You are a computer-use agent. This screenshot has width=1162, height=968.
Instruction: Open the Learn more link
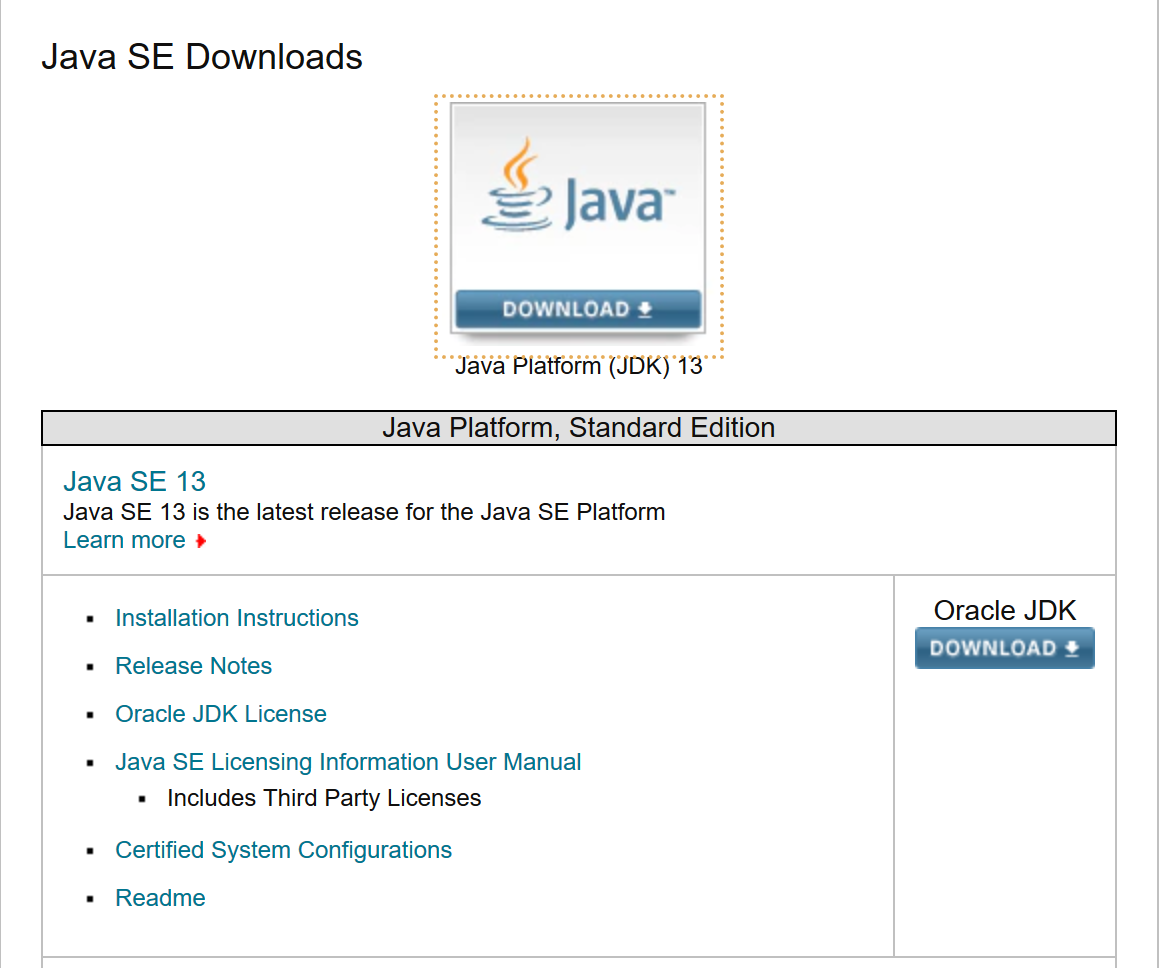tap(124, 540)
